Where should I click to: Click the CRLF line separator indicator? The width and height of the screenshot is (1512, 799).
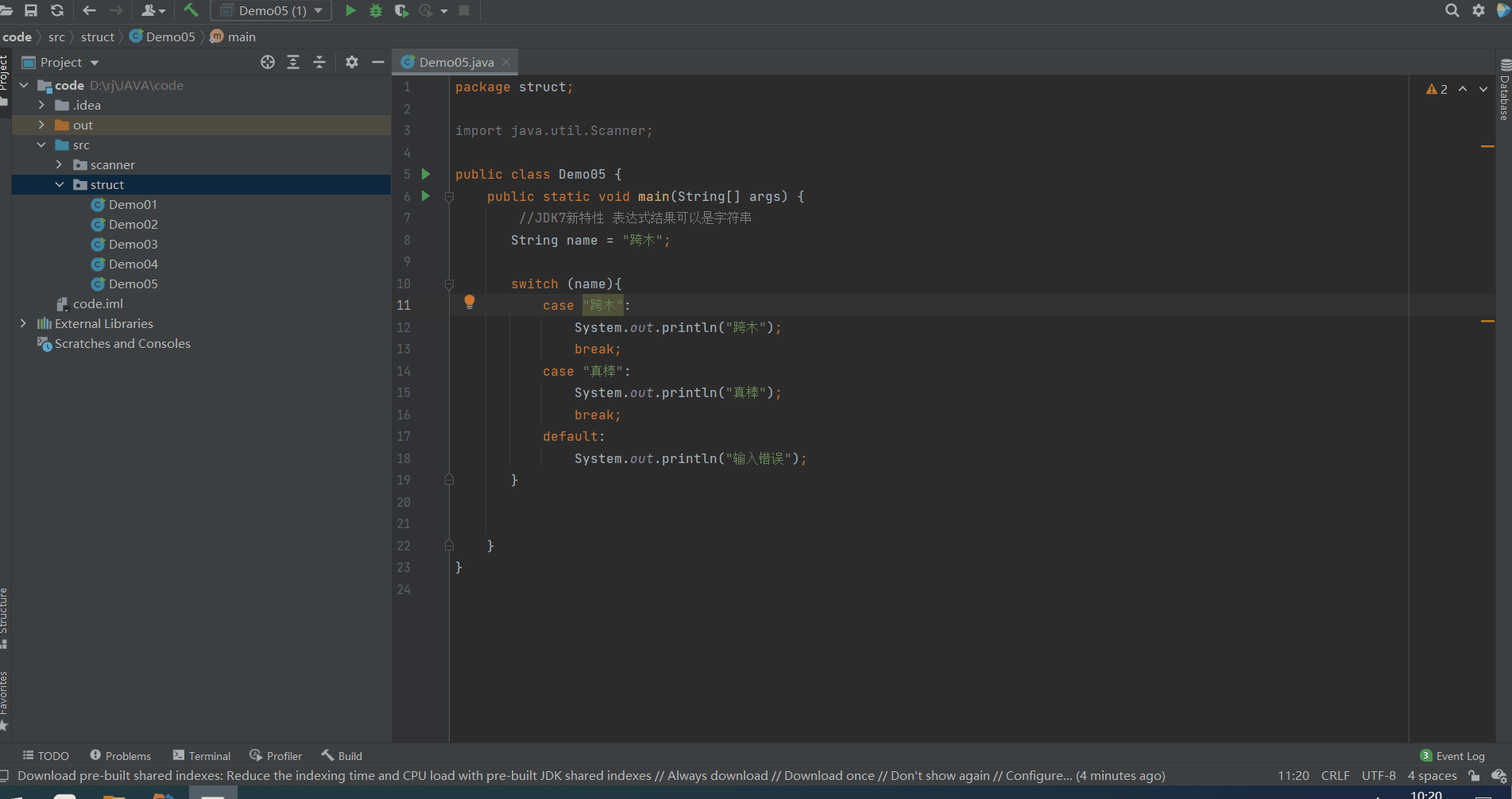click(x=1335, y=776)
